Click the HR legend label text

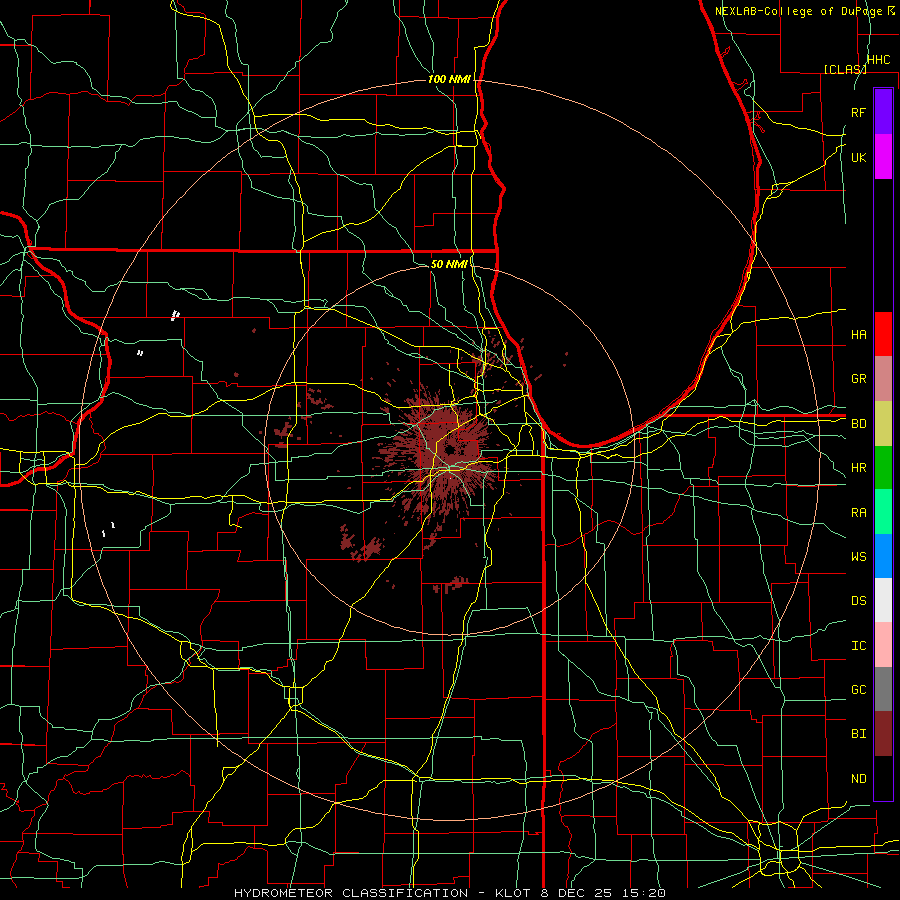pos(858,468)
